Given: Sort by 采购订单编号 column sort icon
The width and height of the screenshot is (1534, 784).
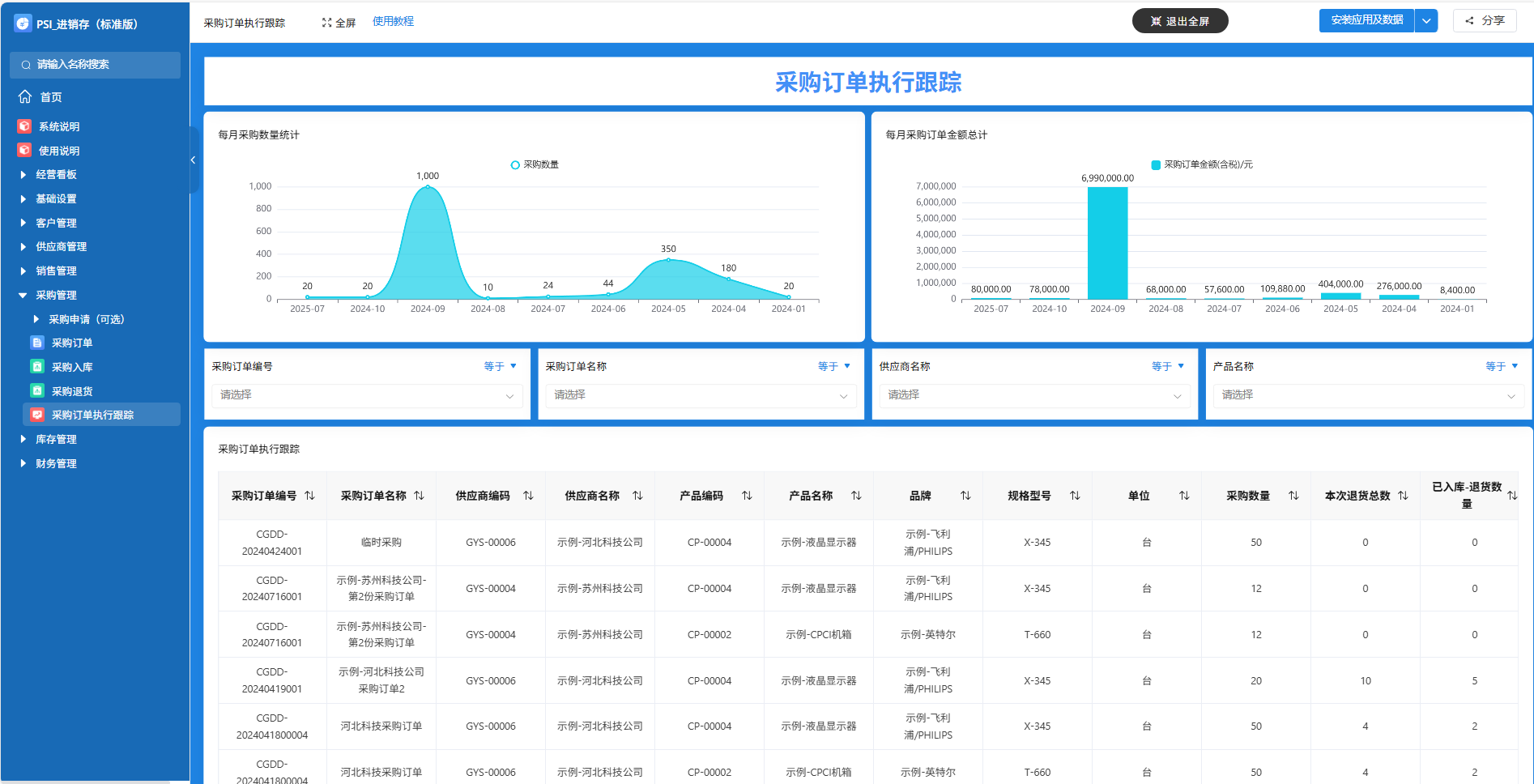Looking at the screenshot, I should pos(309,496).
